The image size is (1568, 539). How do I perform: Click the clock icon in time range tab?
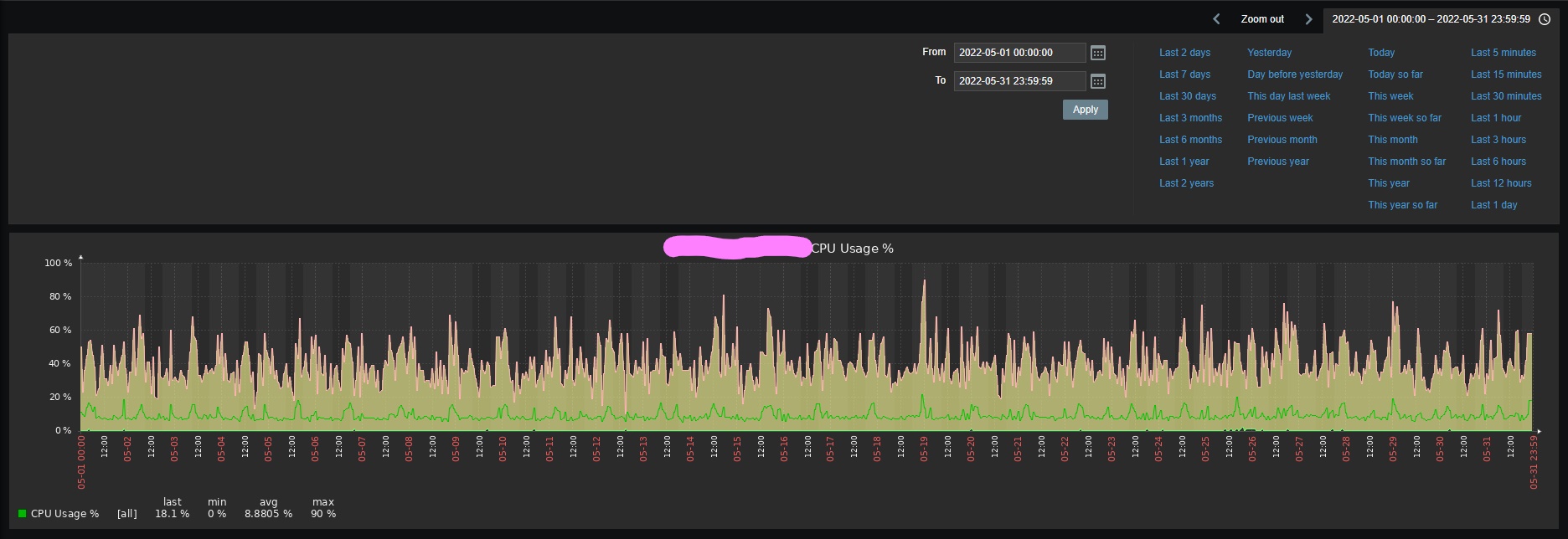coord(1545,18)
